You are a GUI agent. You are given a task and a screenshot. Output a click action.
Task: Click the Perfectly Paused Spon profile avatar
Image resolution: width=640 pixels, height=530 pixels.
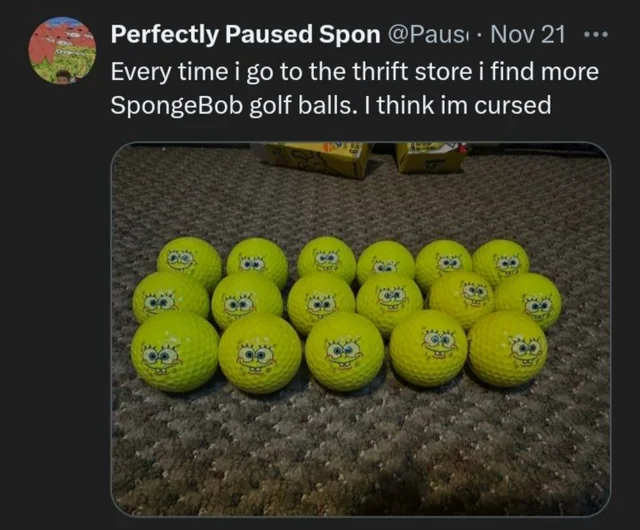(62, 51)
